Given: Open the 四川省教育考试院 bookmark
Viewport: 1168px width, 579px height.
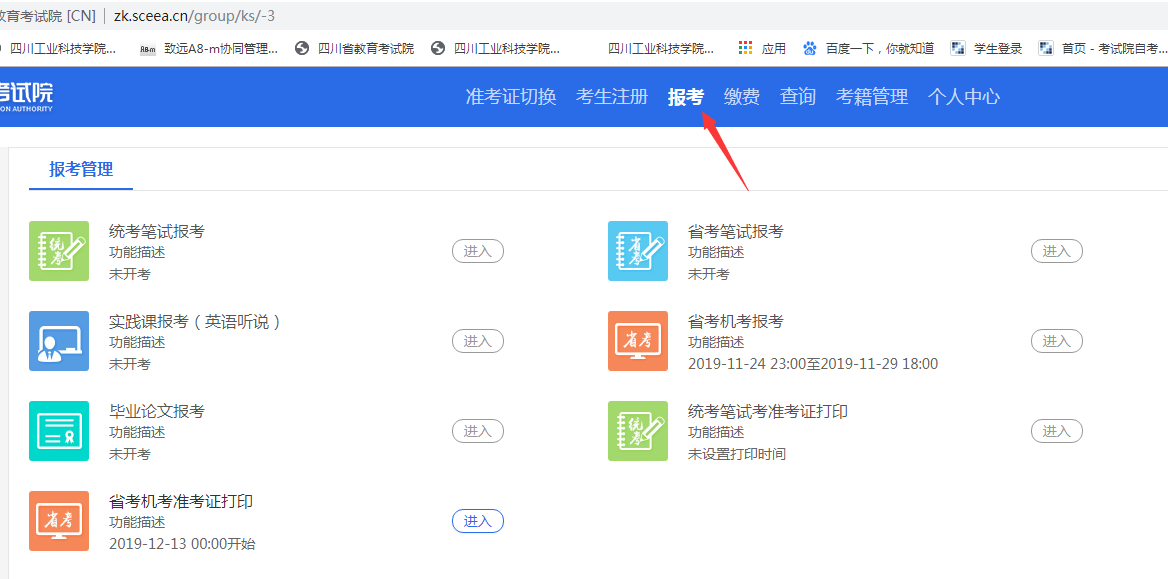Looking at the screenshot, I should coord(355,48).
